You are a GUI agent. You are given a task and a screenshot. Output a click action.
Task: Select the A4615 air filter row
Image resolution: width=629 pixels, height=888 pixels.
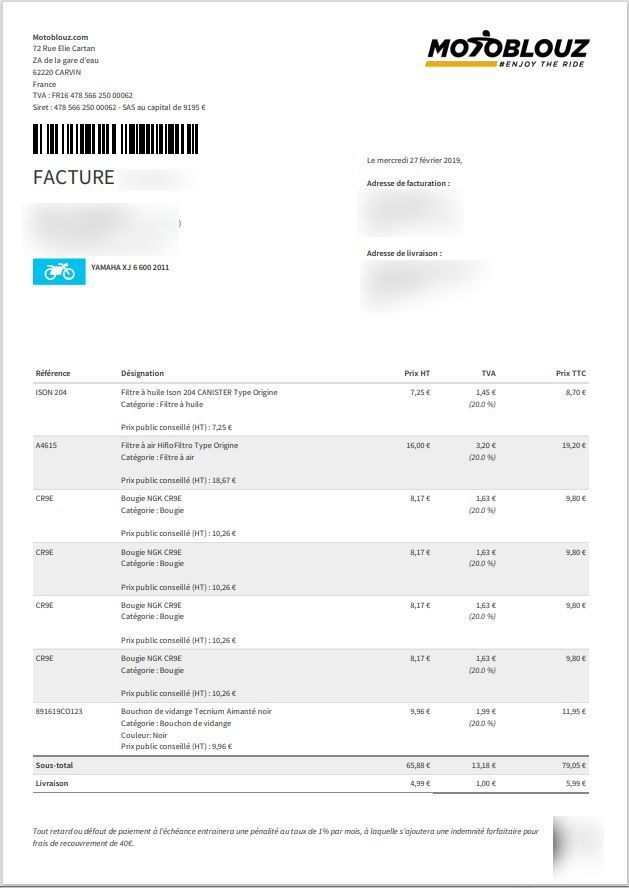coord(311,463)
